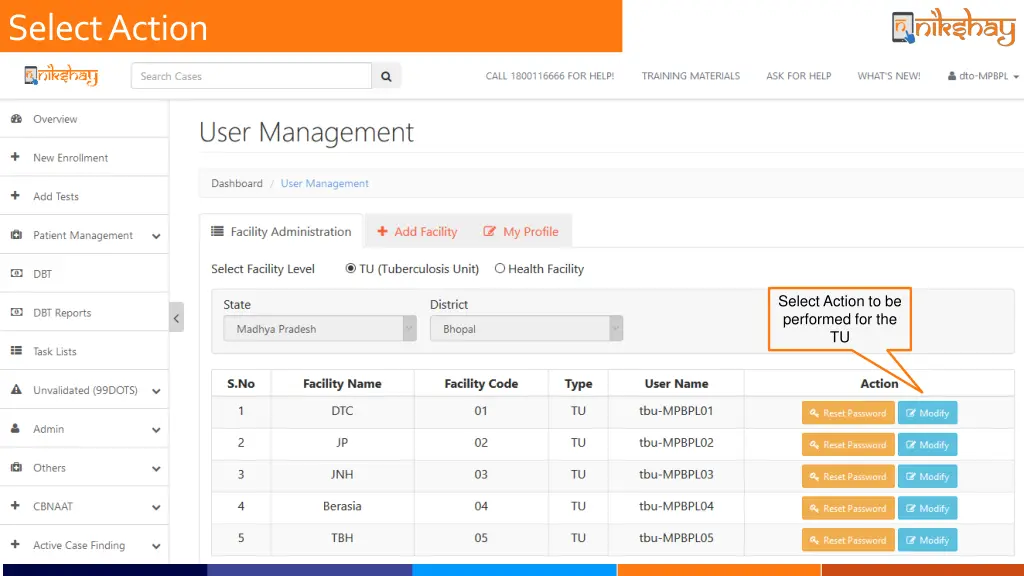Reset password for DTC facility

tap(847, 413)
